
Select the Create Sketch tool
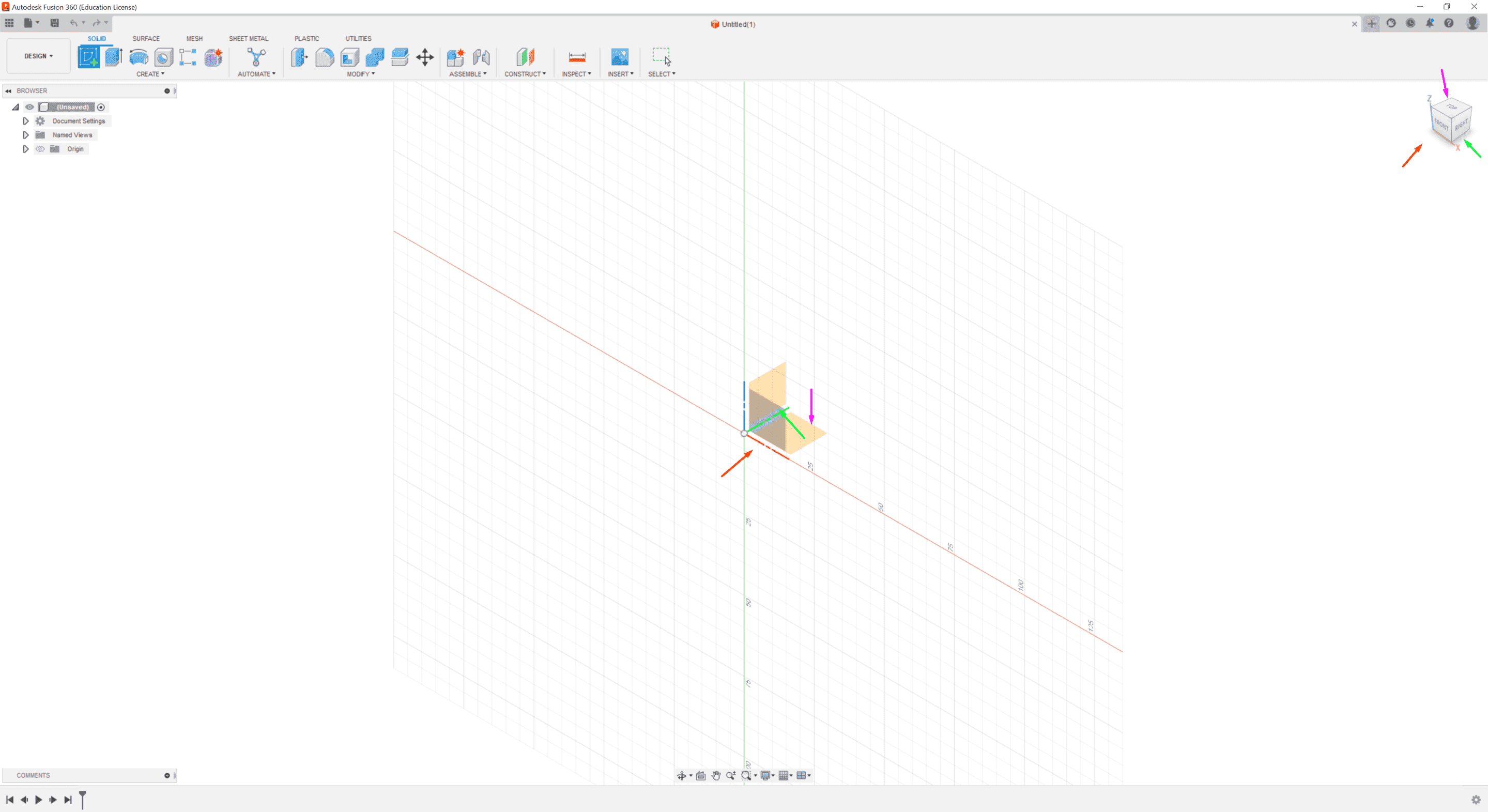coord(88,57)
